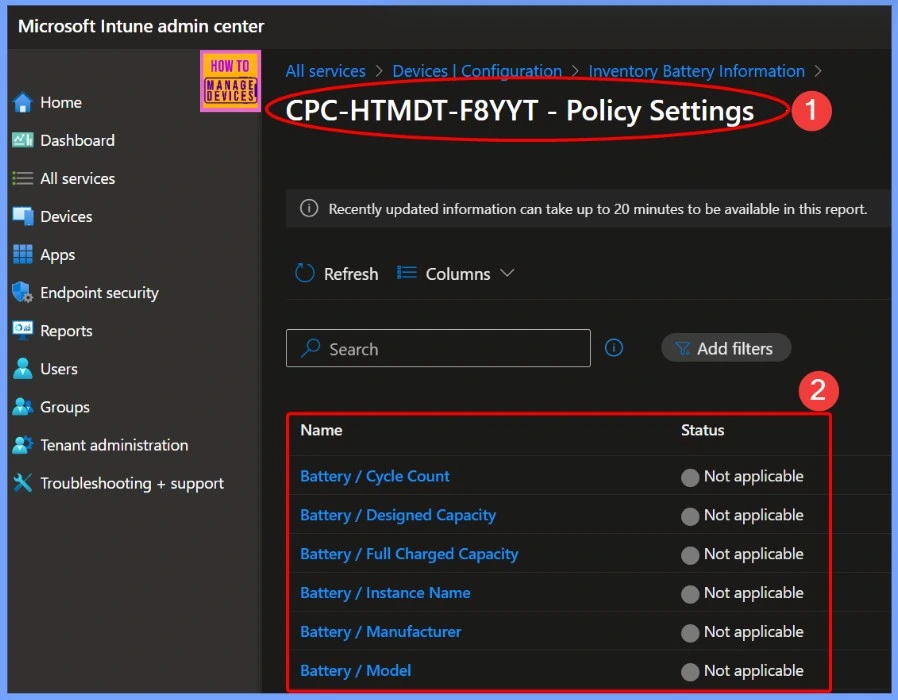This screenshot has height=700, width=898.
Task: Open Battery / Full Charged Capacity setting
Action: point(409,554)
